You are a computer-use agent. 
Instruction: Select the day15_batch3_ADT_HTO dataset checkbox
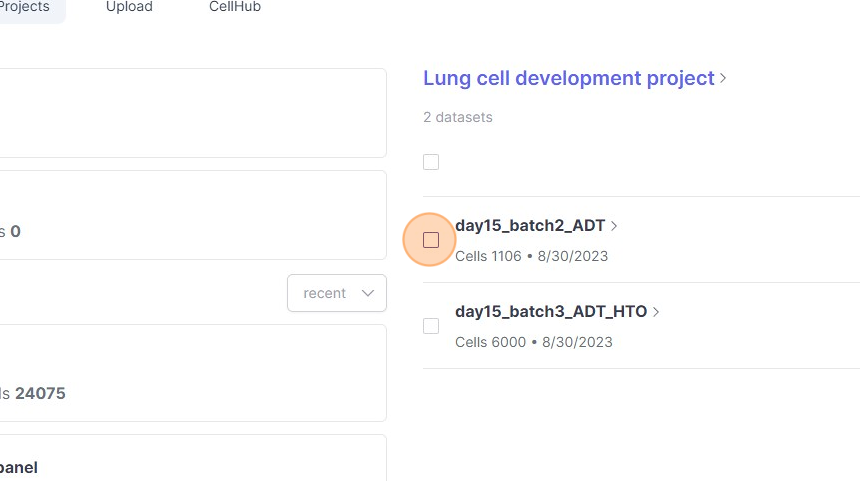[x=431, y=326]
